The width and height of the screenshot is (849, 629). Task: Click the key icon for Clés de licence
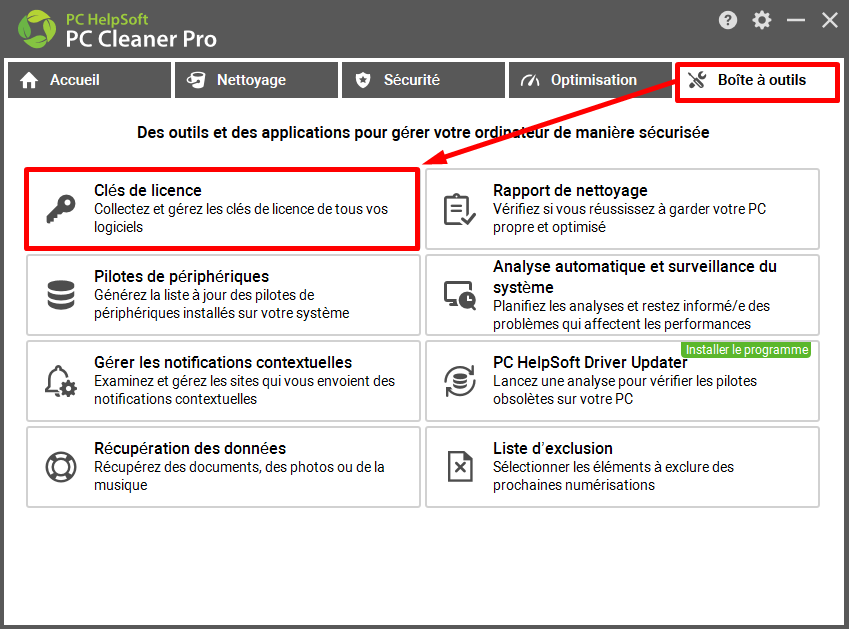tap(61, 209)
